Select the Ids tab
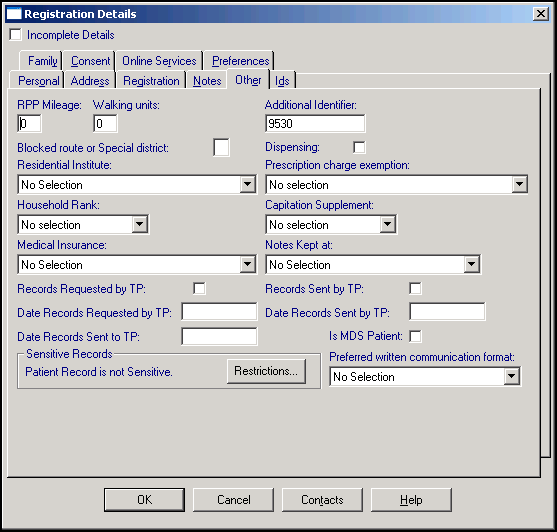The height and width of the screenshot is (532, 557). [x=282, y=81]
